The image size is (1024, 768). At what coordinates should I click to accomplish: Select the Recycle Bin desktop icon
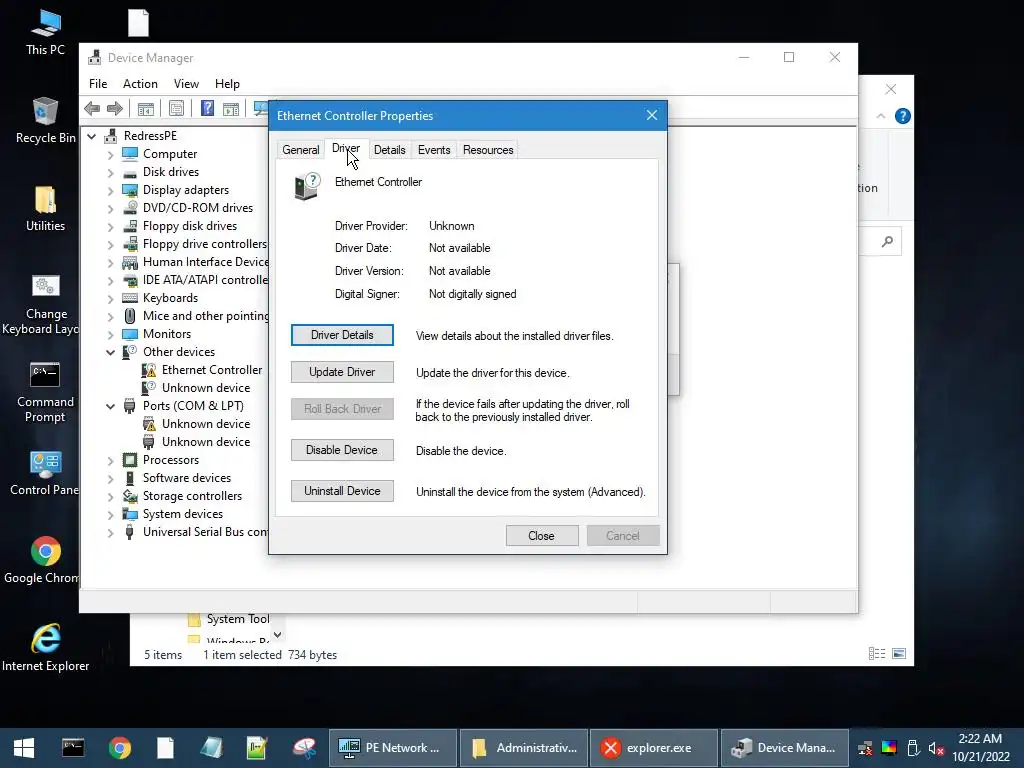pyautogui.click(x=45, y=120)
